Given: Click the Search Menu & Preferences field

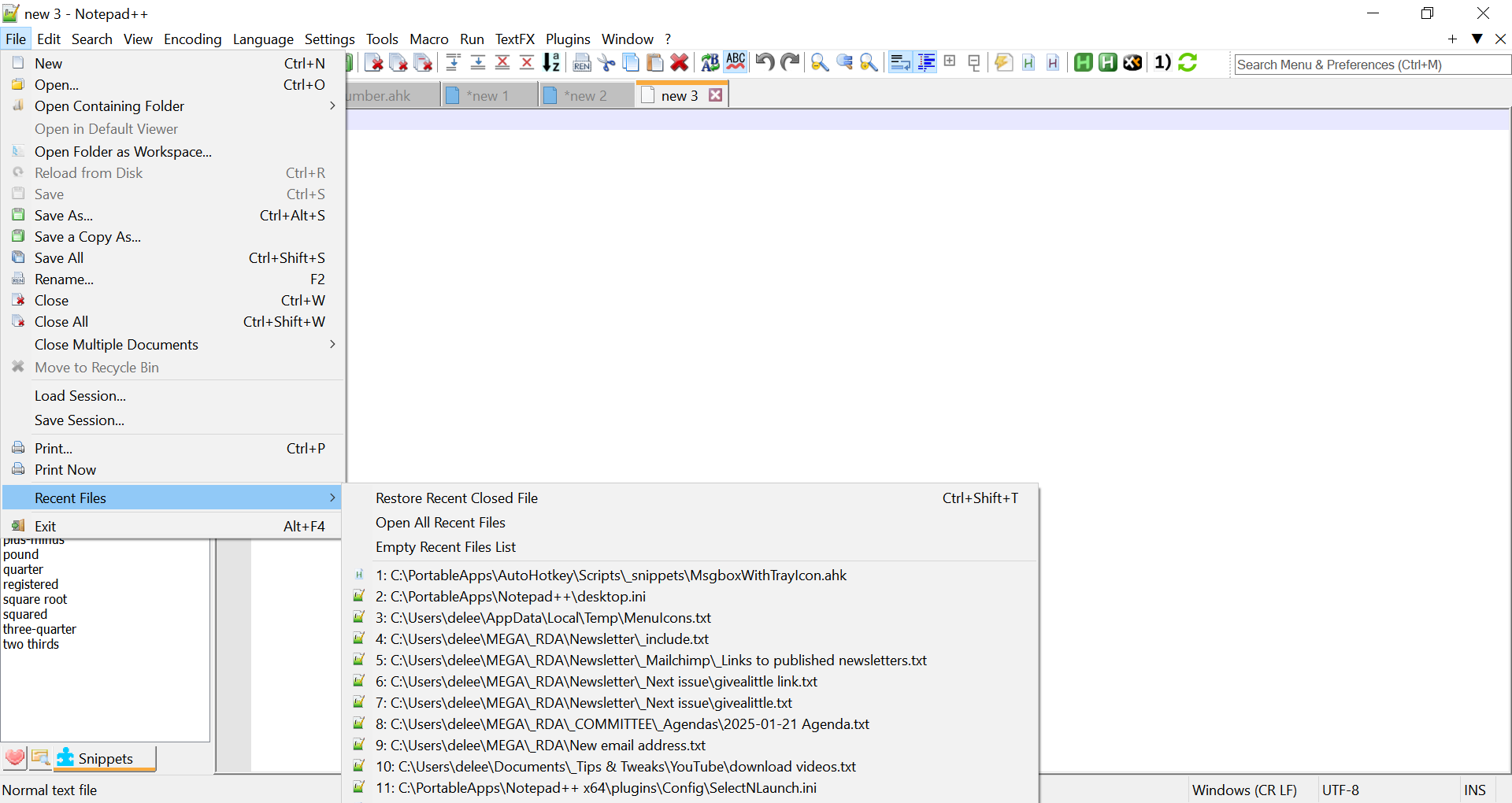Looking at the screenshot, I should (x=1372, y=65).
